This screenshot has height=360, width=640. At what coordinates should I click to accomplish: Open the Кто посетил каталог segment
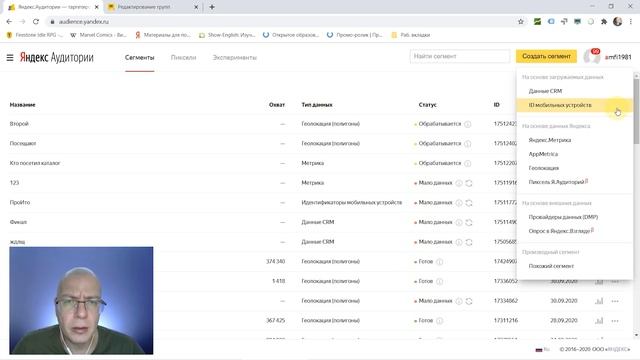pyautogui.click(x=35, y=163)
